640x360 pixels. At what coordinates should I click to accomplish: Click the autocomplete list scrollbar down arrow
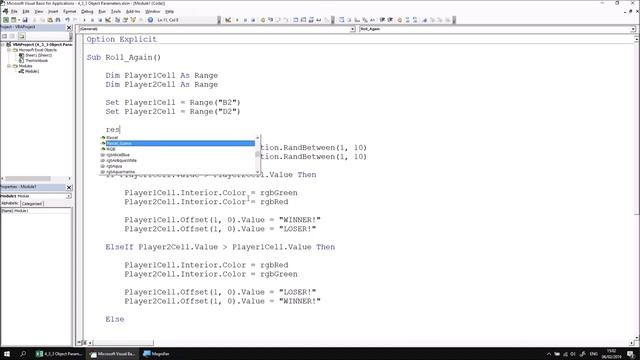tap(258, 172)
